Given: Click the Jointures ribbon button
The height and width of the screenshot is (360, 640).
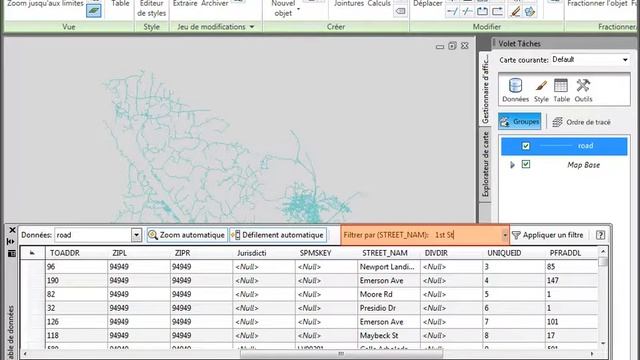Looking at the screenshot, I should coord(349,4).
